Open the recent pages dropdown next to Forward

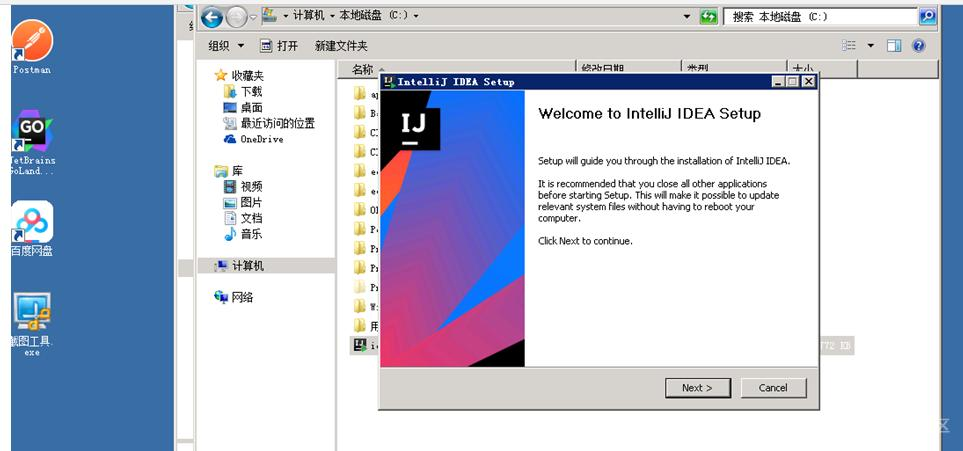(x=253, y=17)
